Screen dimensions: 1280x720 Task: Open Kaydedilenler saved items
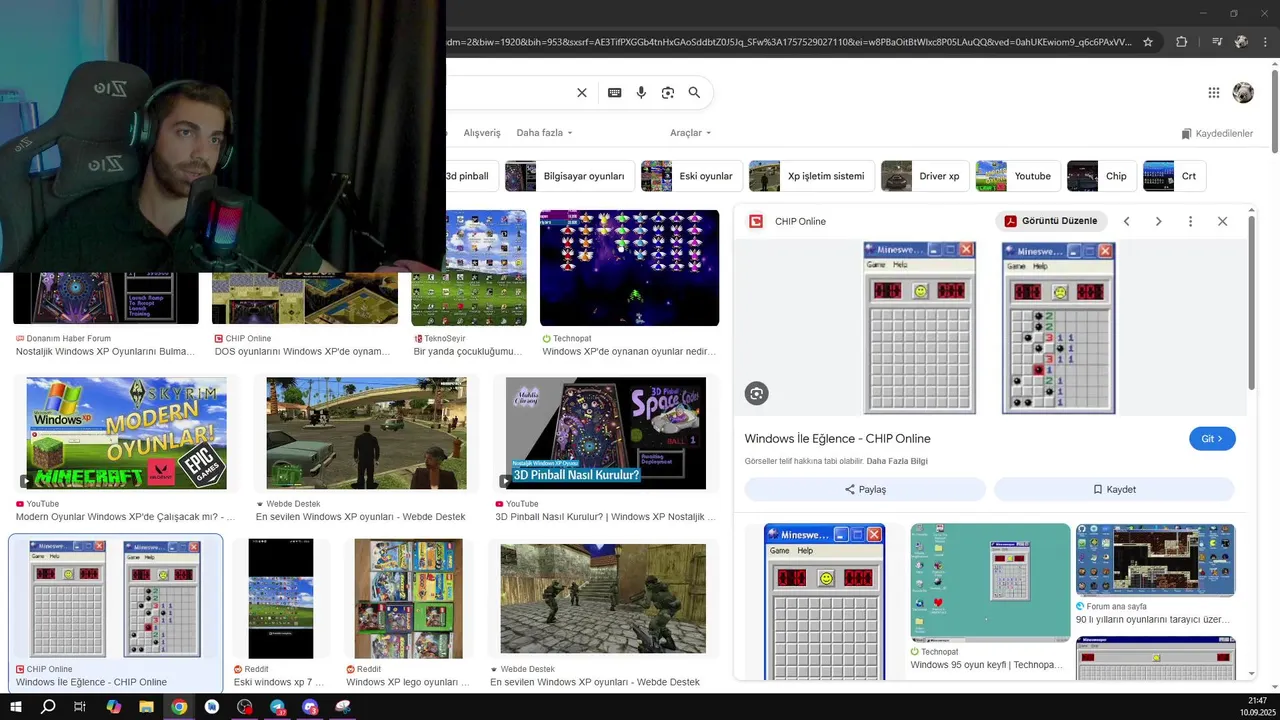(x=1217, y=134)
